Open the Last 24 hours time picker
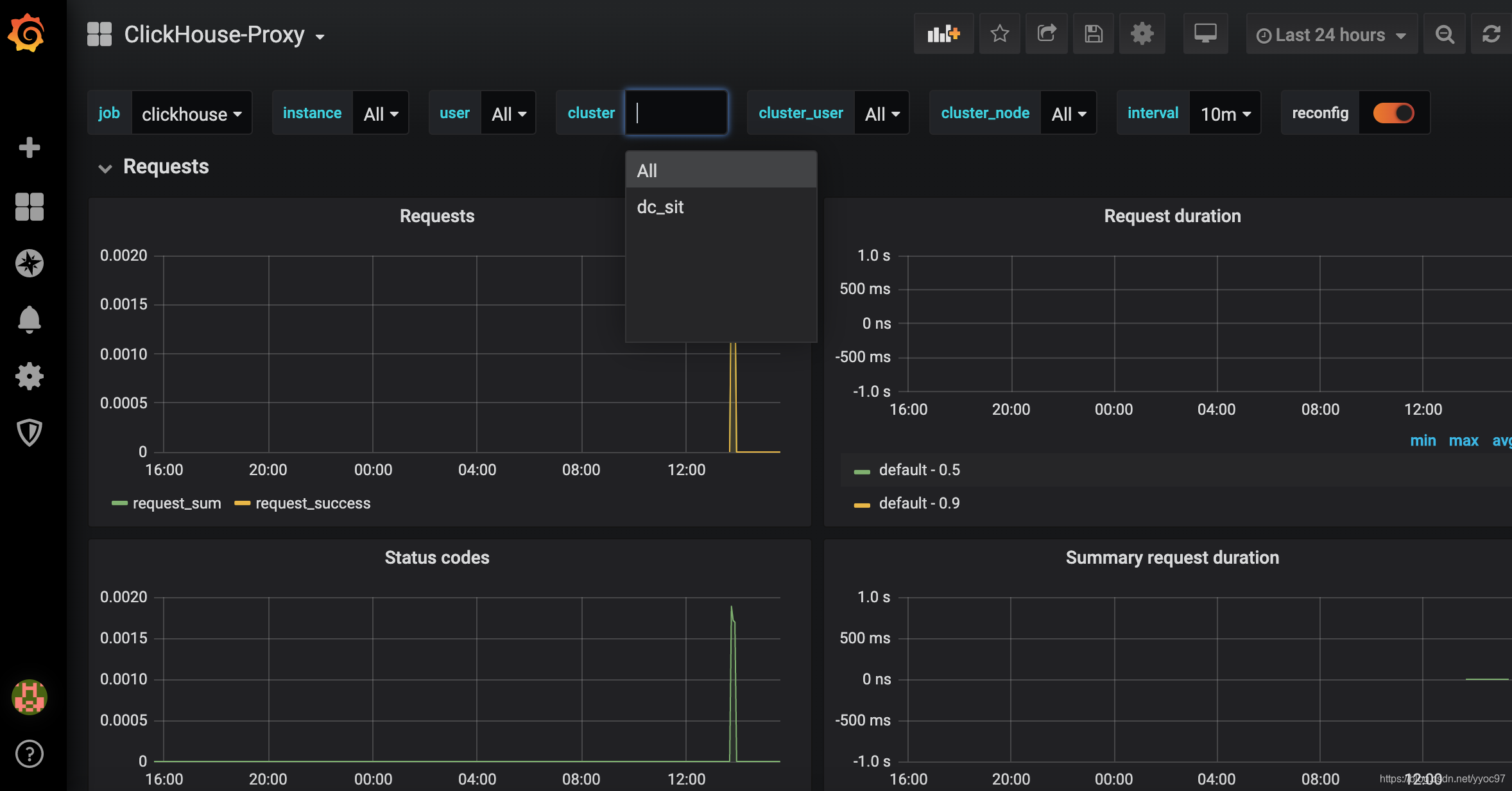The height and width of the screenshot is (791, 1512). pos(1332,35)
